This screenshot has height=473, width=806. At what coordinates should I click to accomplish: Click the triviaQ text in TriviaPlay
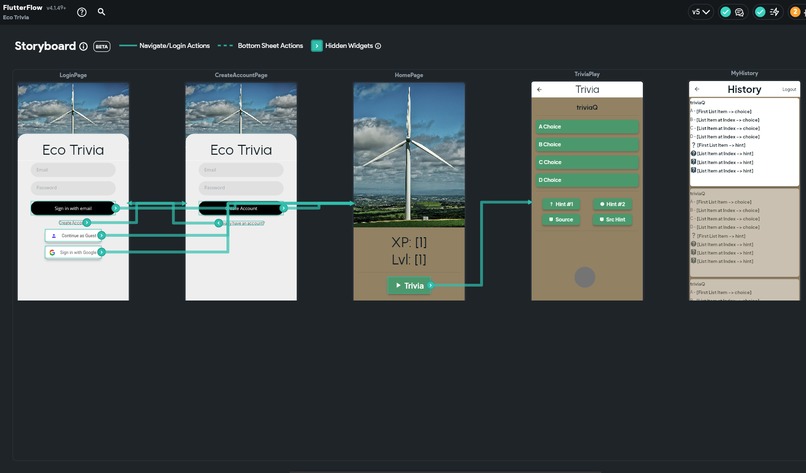[587, 107]
